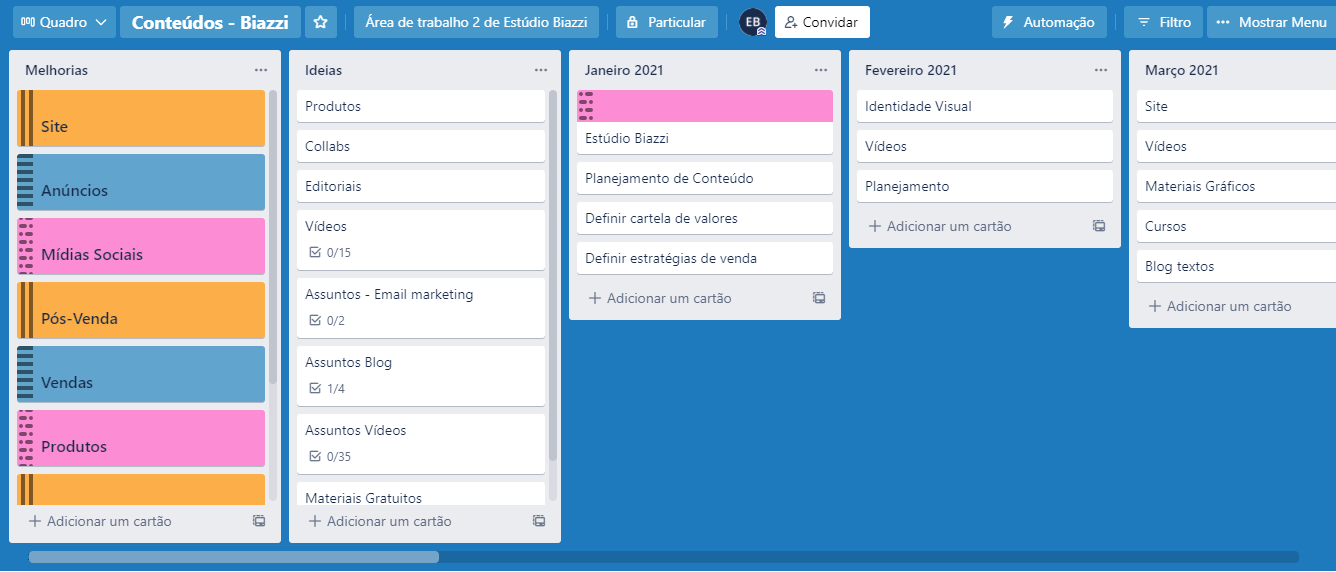Open the Filtro cards filter
The width and height of the screenshot is (1336, 572).
click(1164, 22)
